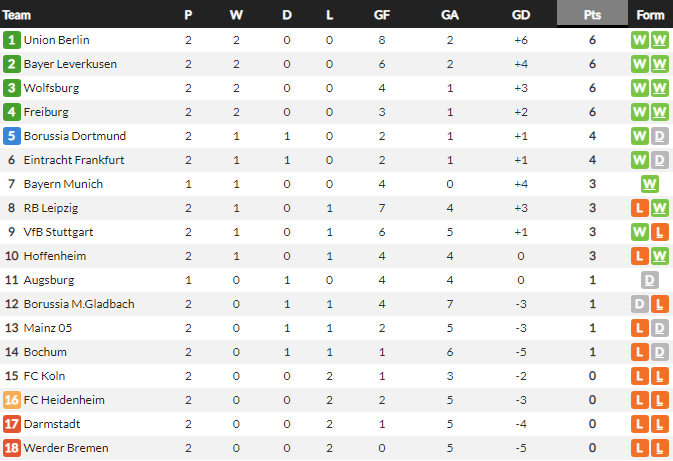Click Werder Bremen's red position 18 badge
The width and height of the screenshot is (673, 461).
point(12,448)
